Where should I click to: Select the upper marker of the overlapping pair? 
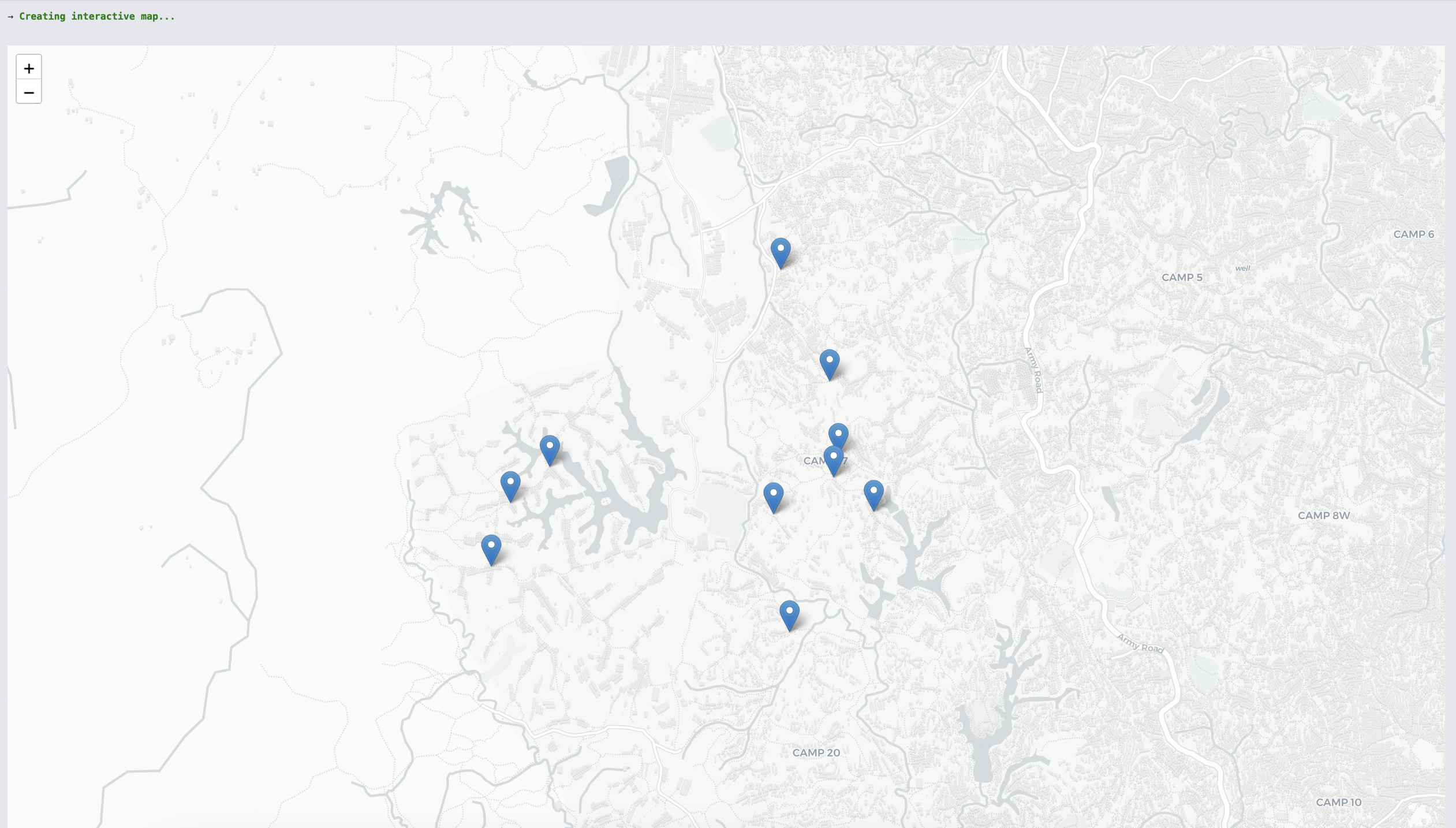[838, 434]
